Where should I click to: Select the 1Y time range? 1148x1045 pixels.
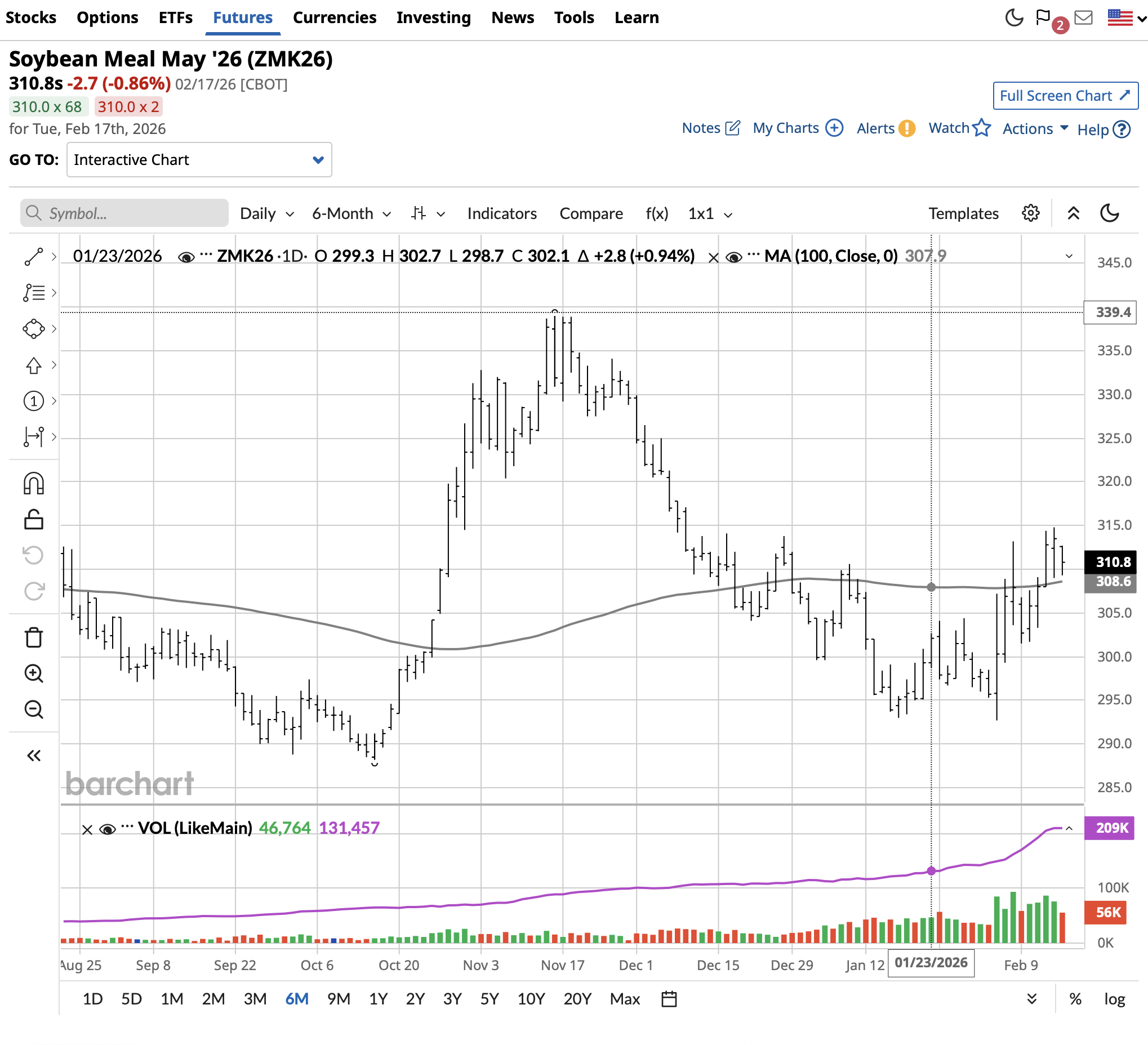click(x=378, y=999)
